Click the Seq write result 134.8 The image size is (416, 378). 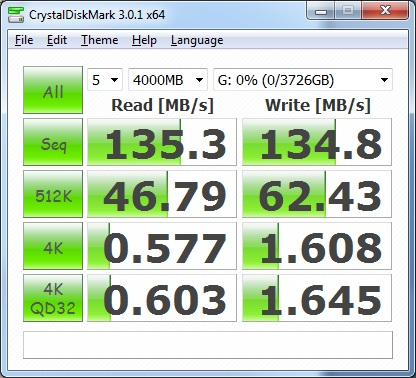tap(317, 142)
